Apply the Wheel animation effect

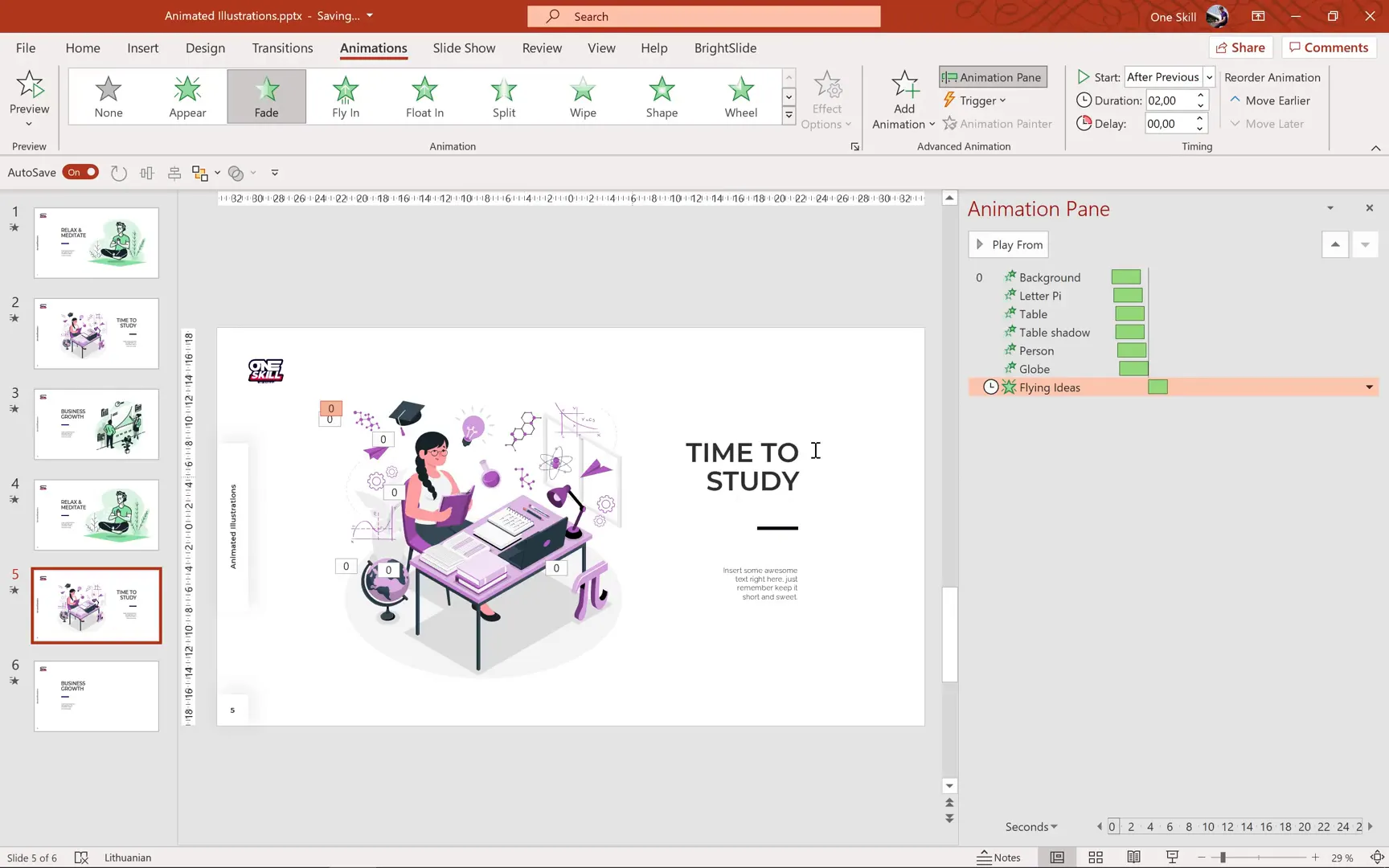tap(740, 96)
